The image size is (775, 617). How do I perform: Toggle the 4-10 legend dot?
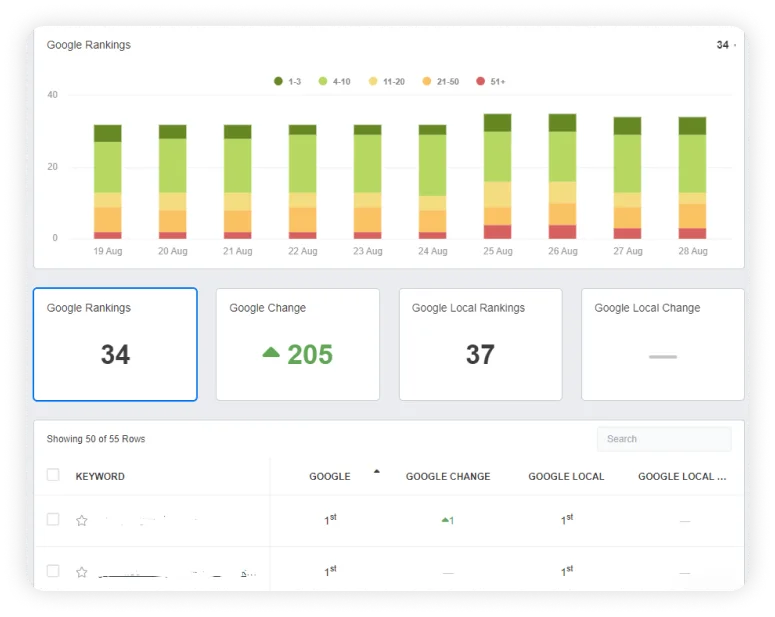323,81
